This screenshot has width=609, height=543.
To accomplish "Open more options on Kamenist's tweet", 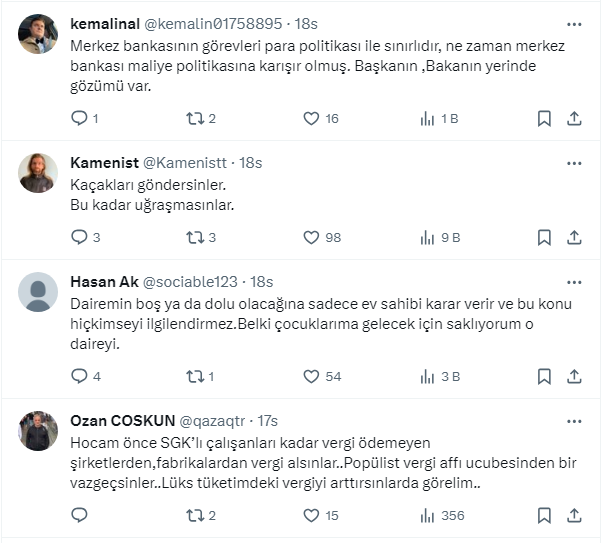I will (x=574, y=163).
